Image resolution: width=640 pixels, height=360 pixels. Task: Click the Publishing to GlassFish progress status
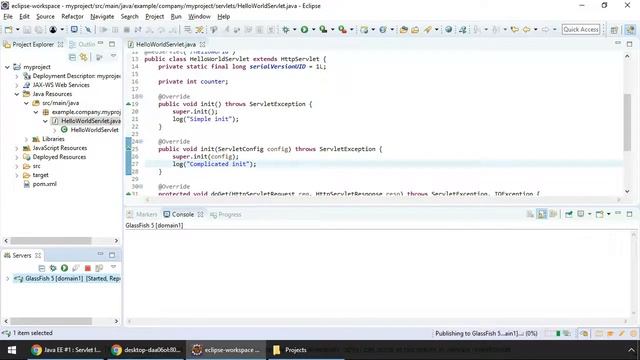click(486, 333)
